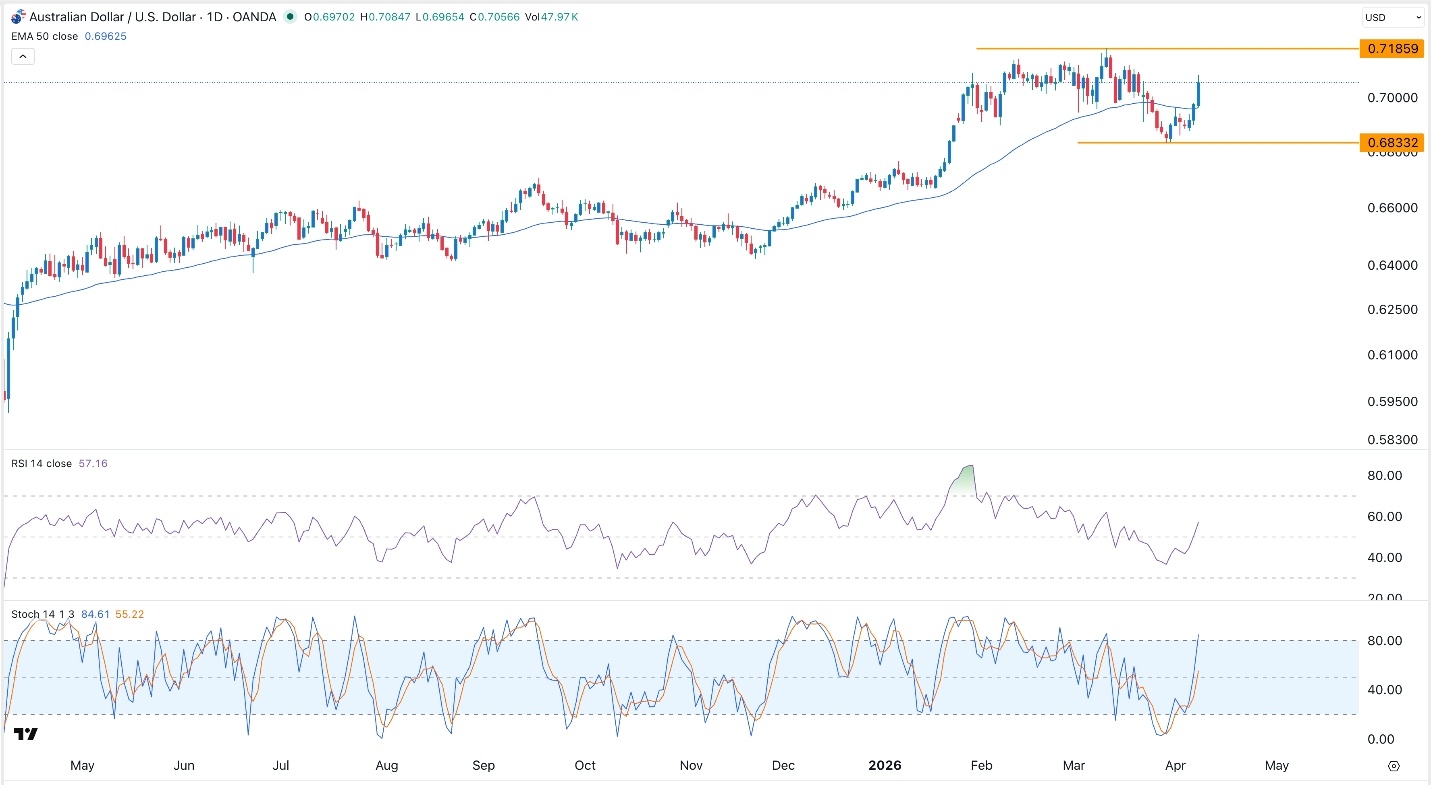
Task: Click the Australian flag symbol icon
Action: [x=17, y=17]
